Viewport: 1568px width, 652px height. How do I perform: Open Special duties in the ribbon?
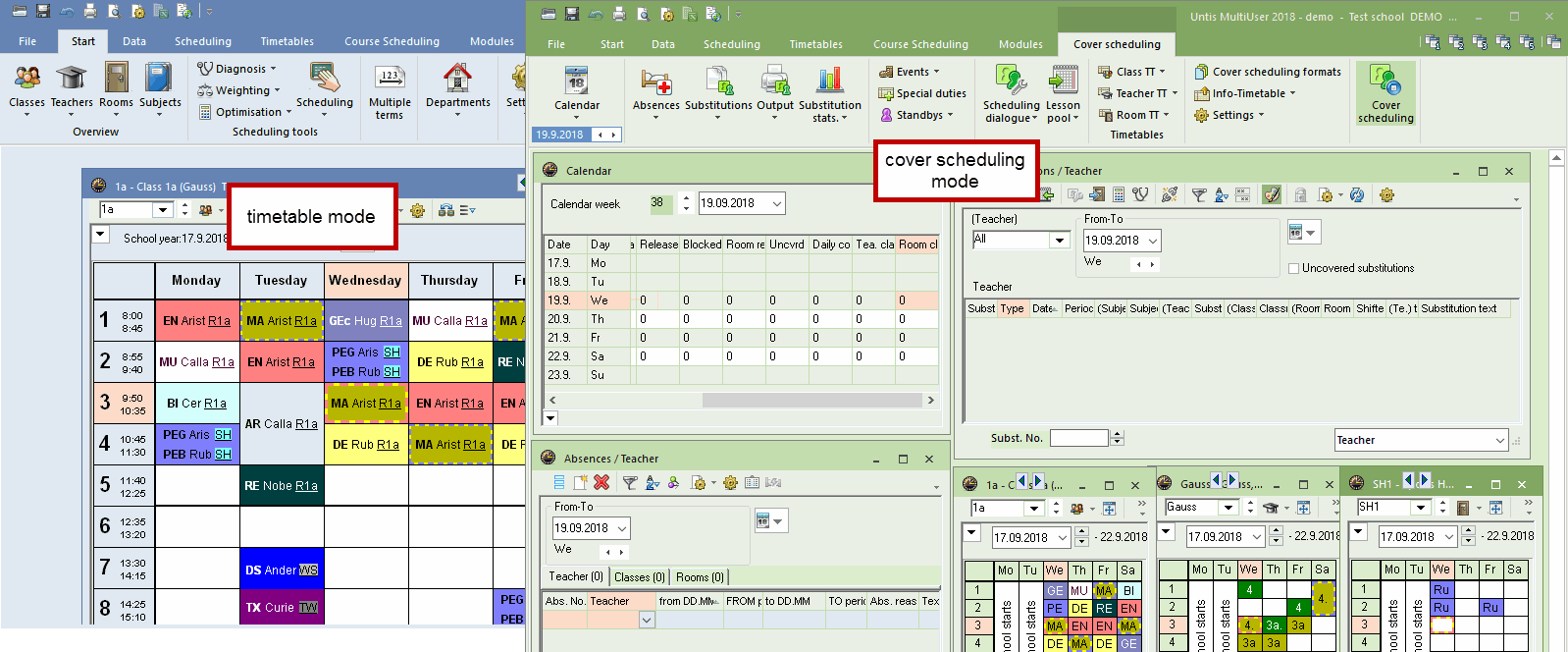[x=922, y=93]
